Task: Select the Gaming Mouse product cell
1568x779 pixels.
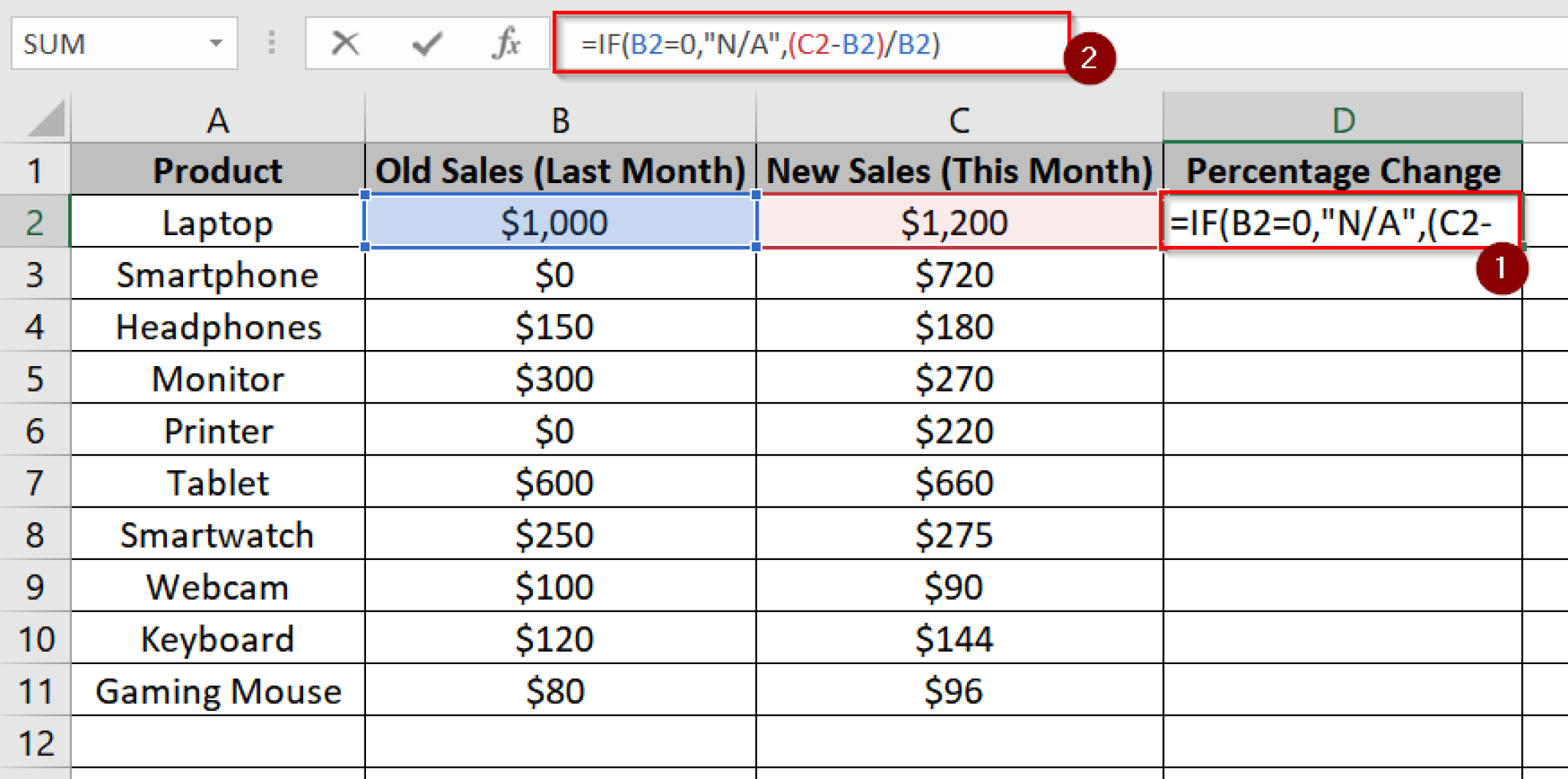Action: coord(217,689)
